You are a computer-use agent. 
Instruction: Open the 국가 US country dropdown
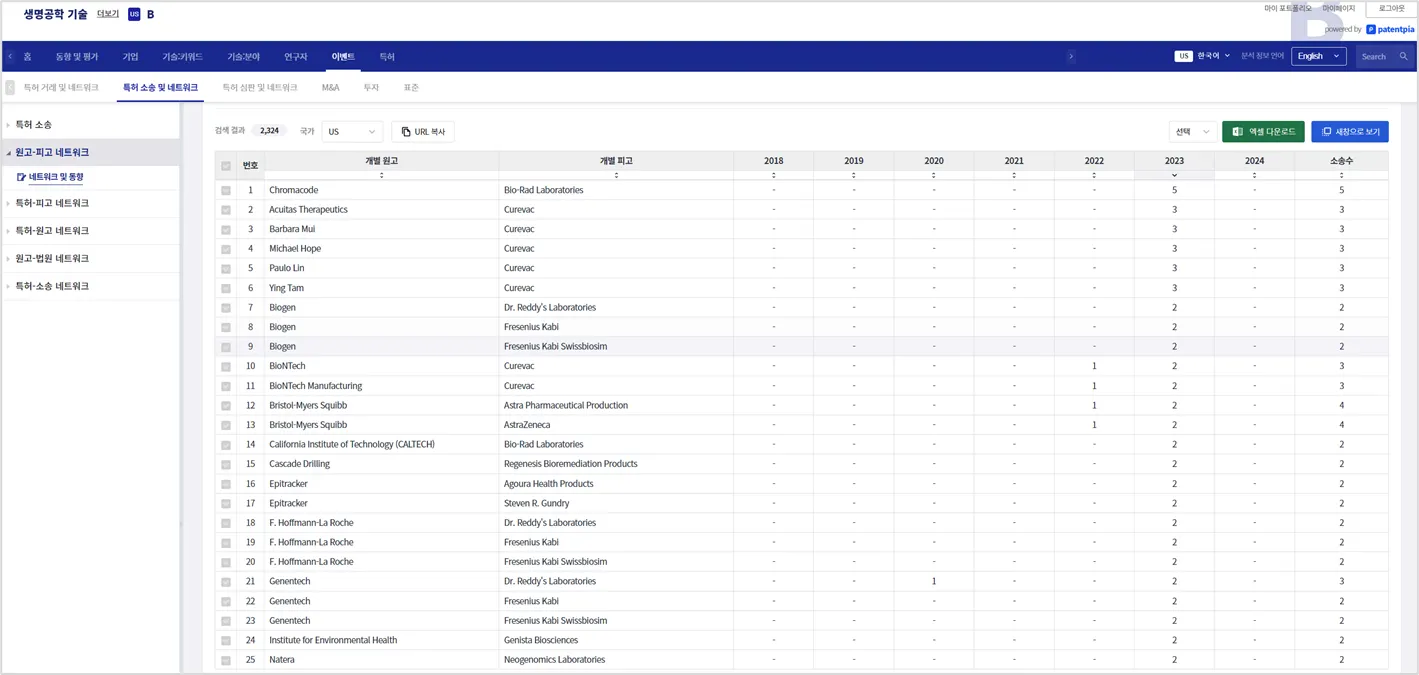click(x=352, y=132)
